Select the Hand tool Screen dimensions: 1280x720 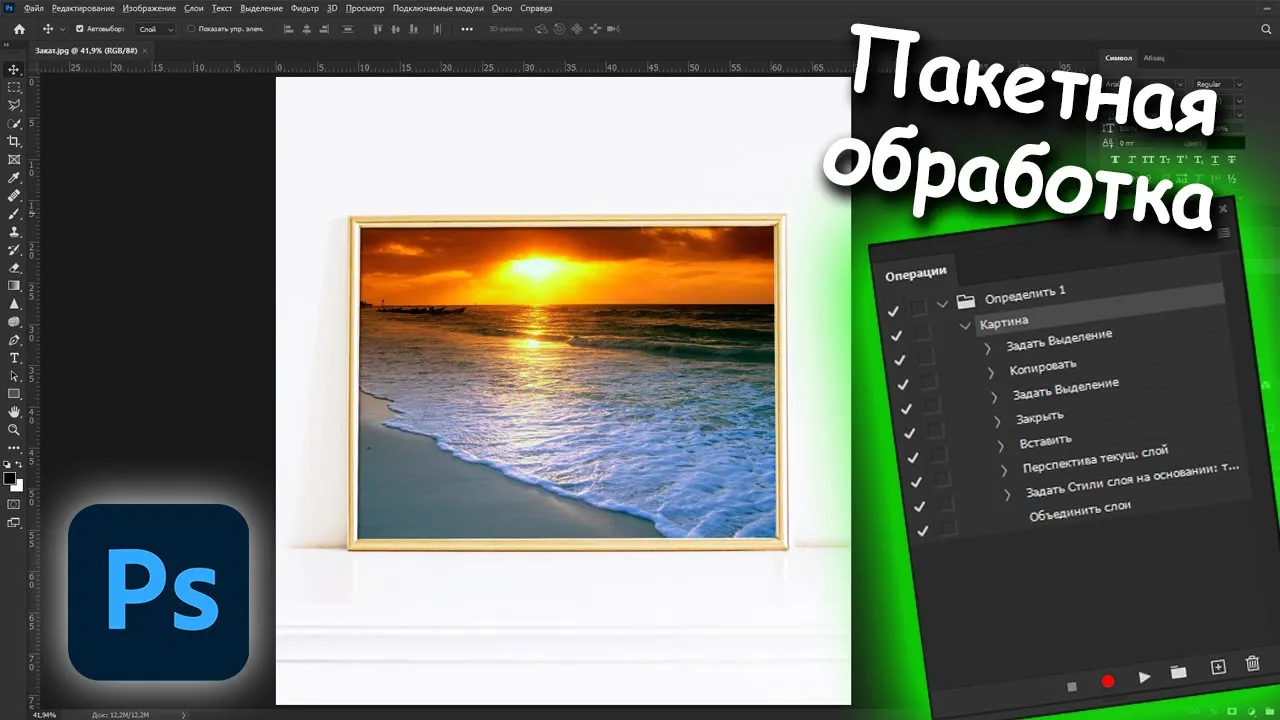click(x=14, y=412)
